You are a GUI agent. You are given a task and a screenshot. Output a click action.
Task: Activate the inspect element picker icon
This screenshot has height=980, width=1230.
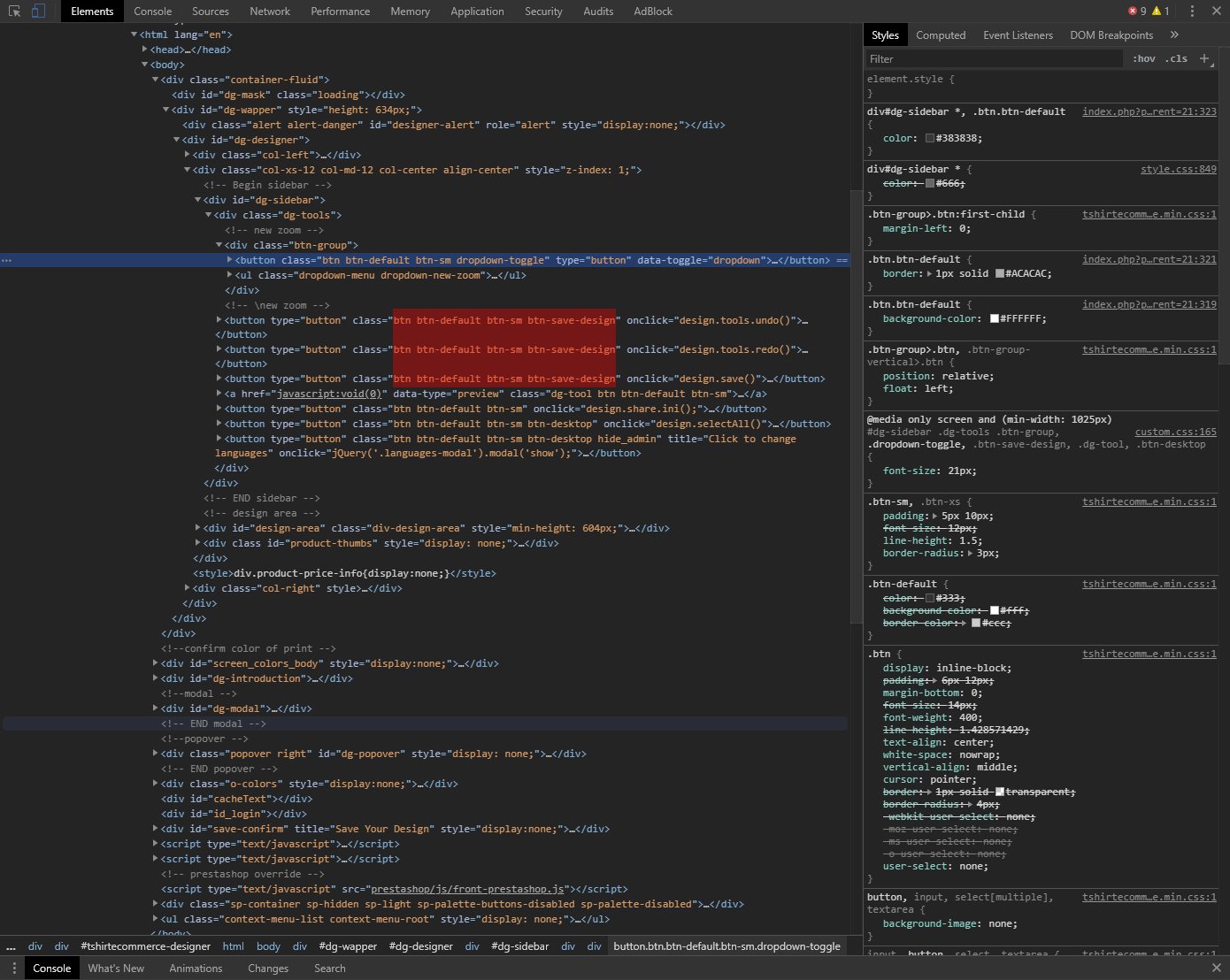pyautogui.click(x=14, y=11)
